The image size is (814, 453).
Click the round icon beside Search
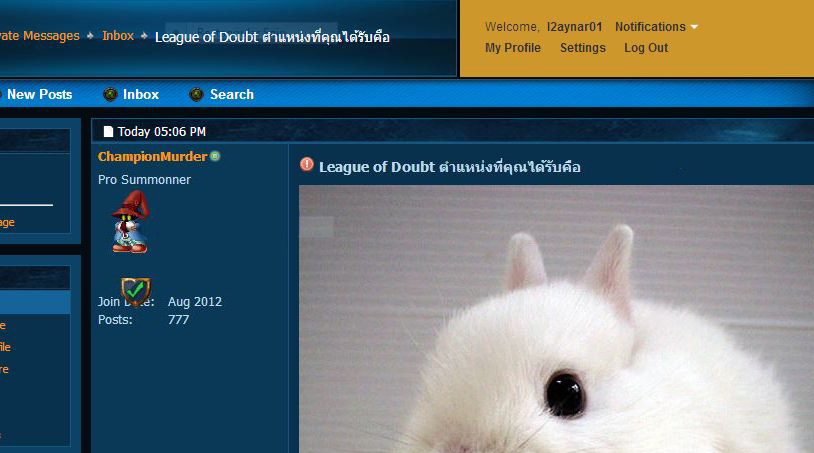pyautogui.click(x=196, y=94)
